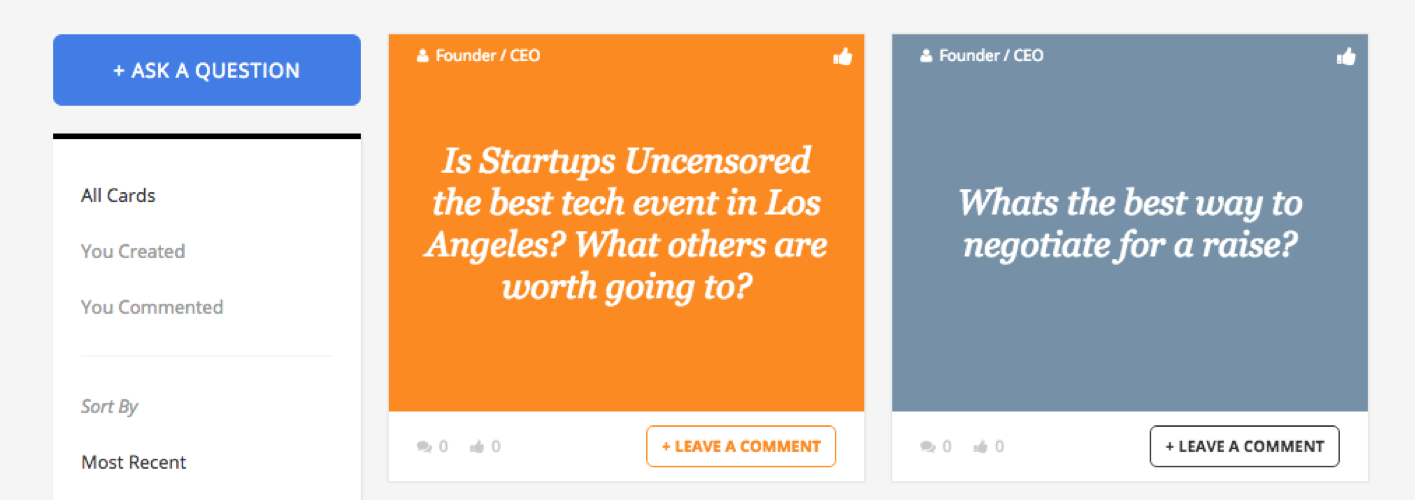The width and height of the screenshot is (1415, 500).
Task: Filter by cards You Commented on
Action: (x=152, y=307)
